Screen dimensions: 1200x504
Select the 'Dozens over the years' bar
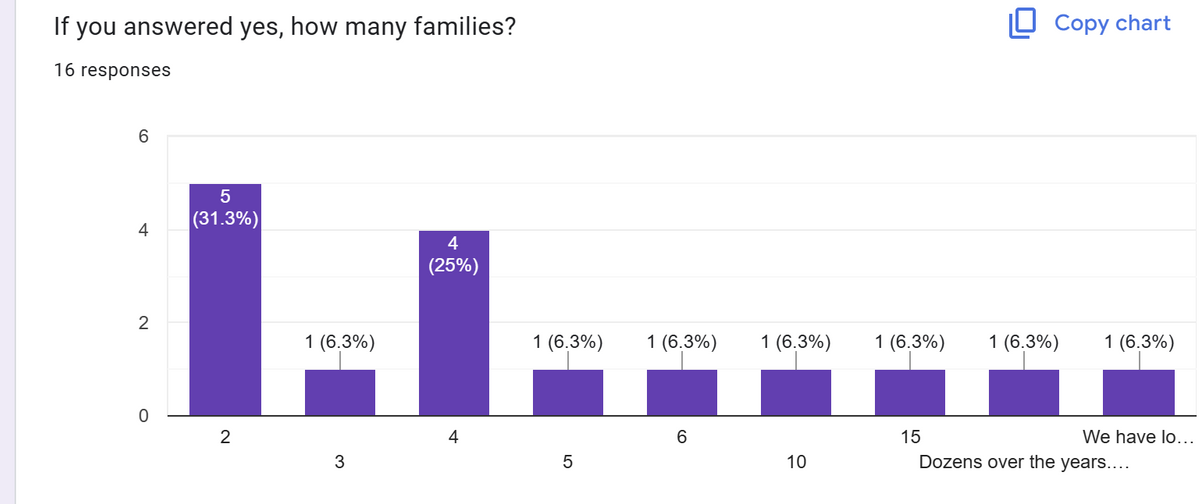1023,392
